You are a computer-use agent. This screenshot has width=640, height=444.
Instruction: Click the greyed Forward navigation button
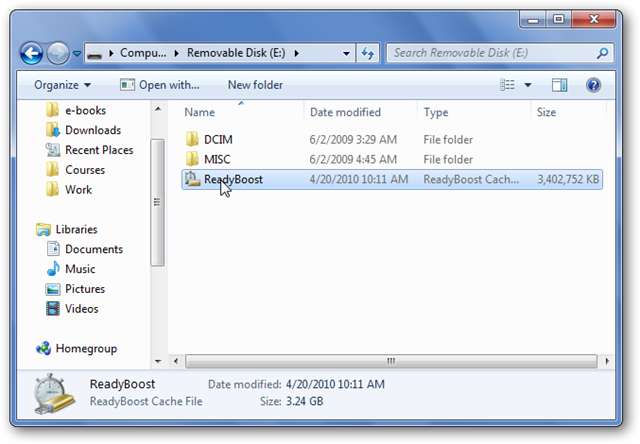pos(58,53)
